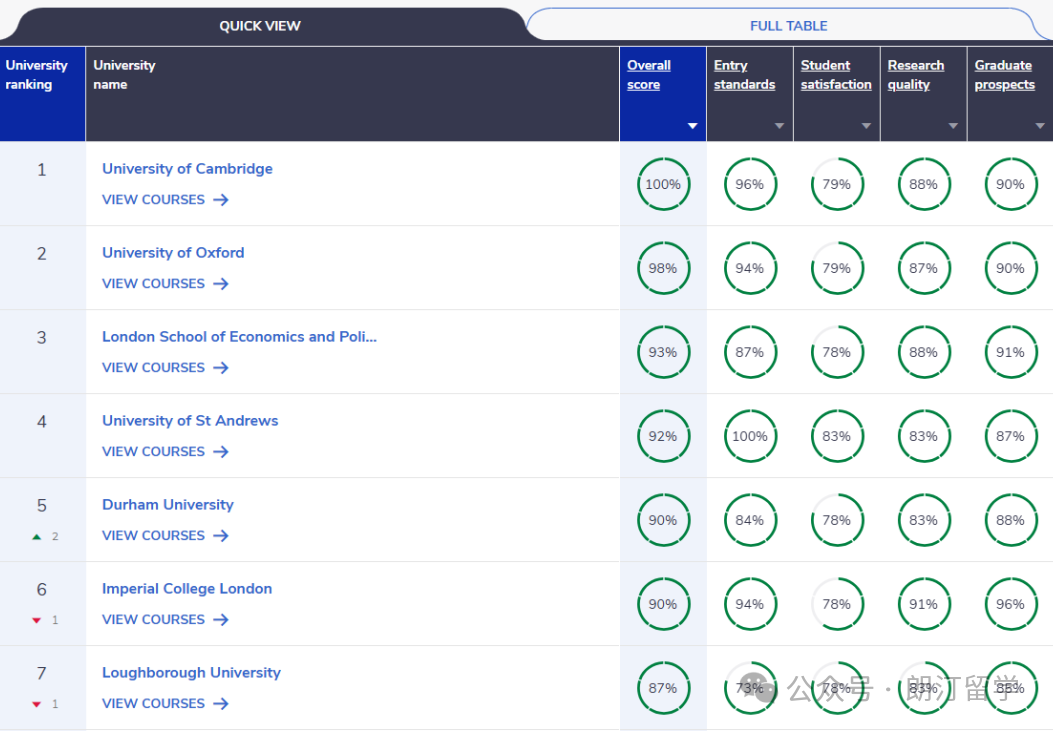Click the Entry standards column header link
The image size is (1053, 731).
tap(744, 75)
